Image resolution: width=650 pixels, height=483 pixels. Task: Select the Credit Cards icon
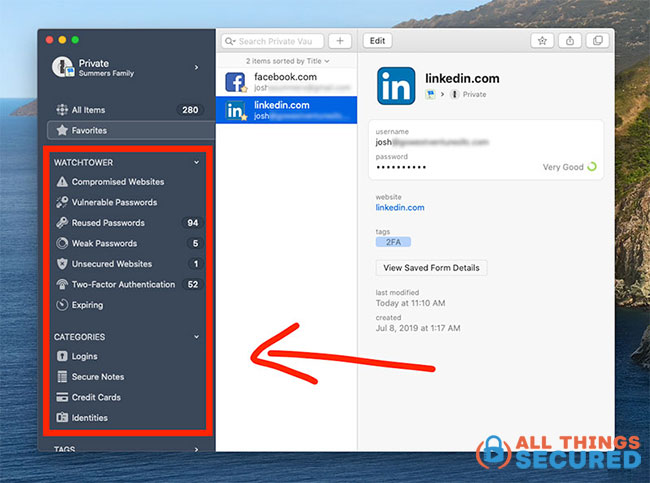62,397
